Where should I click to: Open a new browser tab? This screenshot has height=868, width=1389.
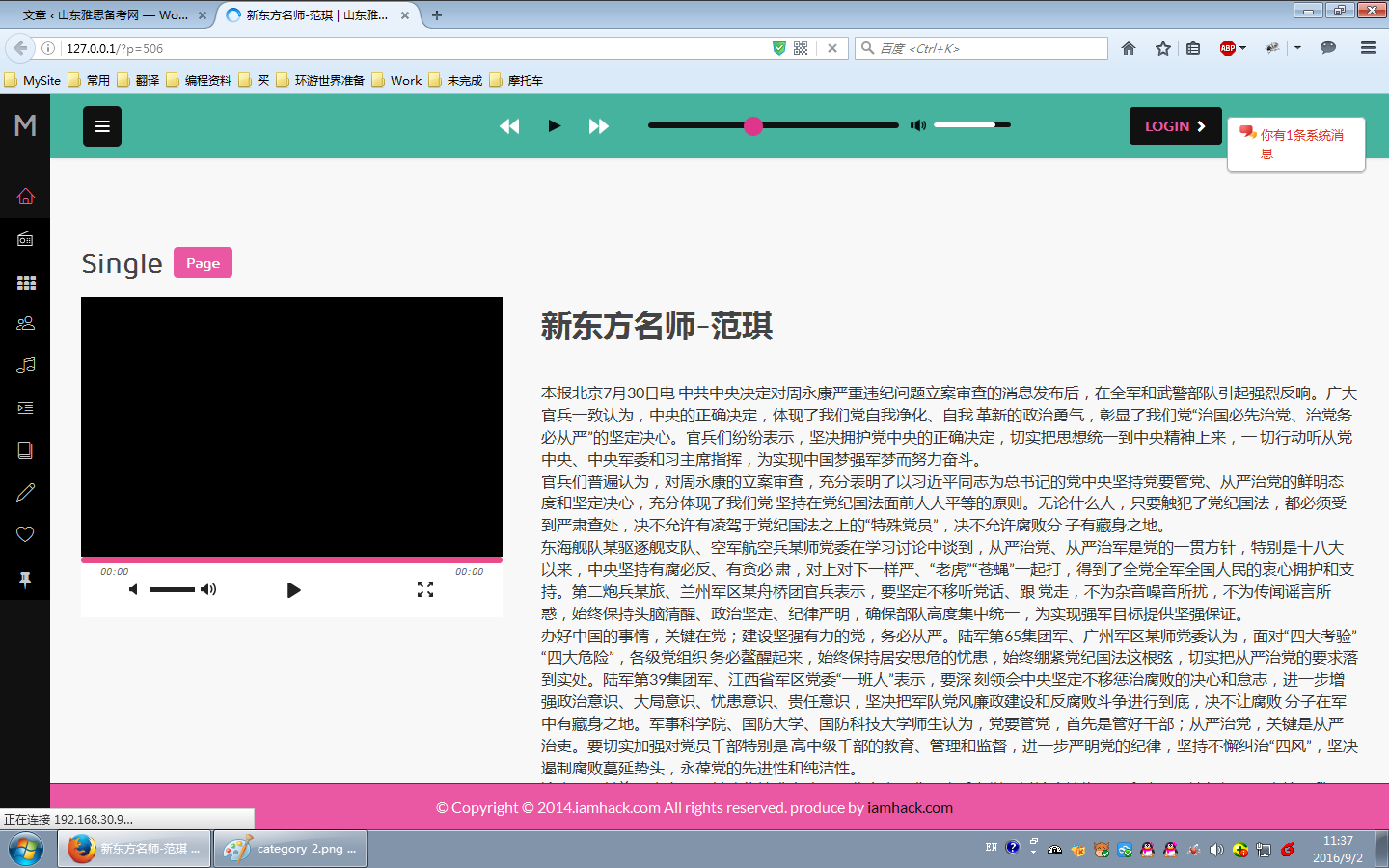pos(437,15)
